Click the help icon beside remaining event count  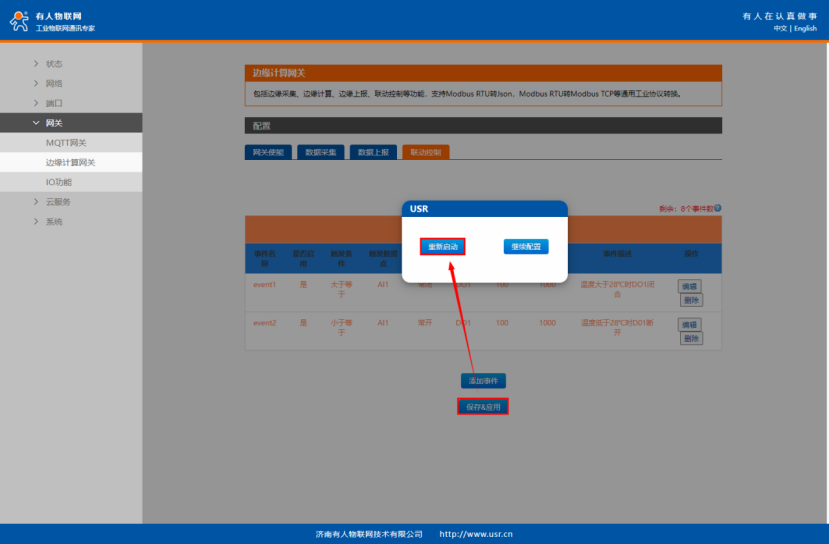[x=717, y=208]
